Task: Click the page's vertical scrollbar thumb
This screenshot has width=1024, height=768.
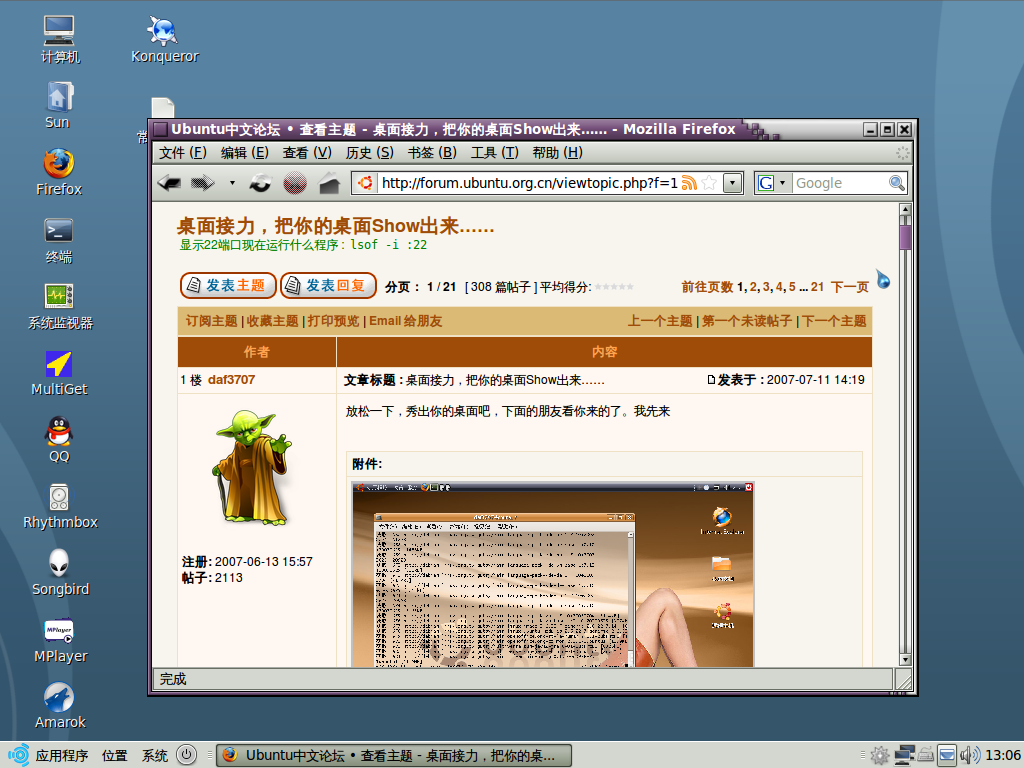Action: pyautogui.click(x=905, y=237)
